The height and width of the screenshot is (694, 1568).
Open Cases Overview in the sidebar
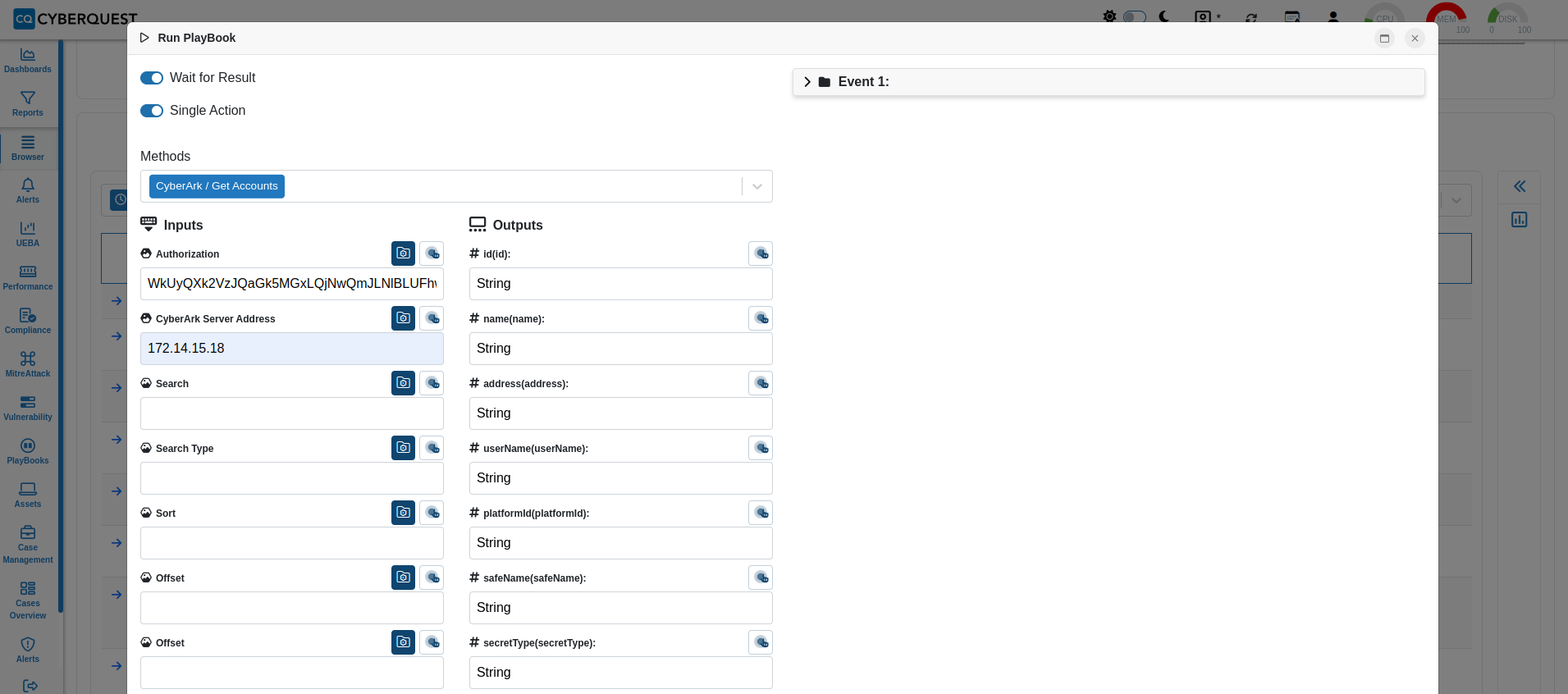point(28,600)
